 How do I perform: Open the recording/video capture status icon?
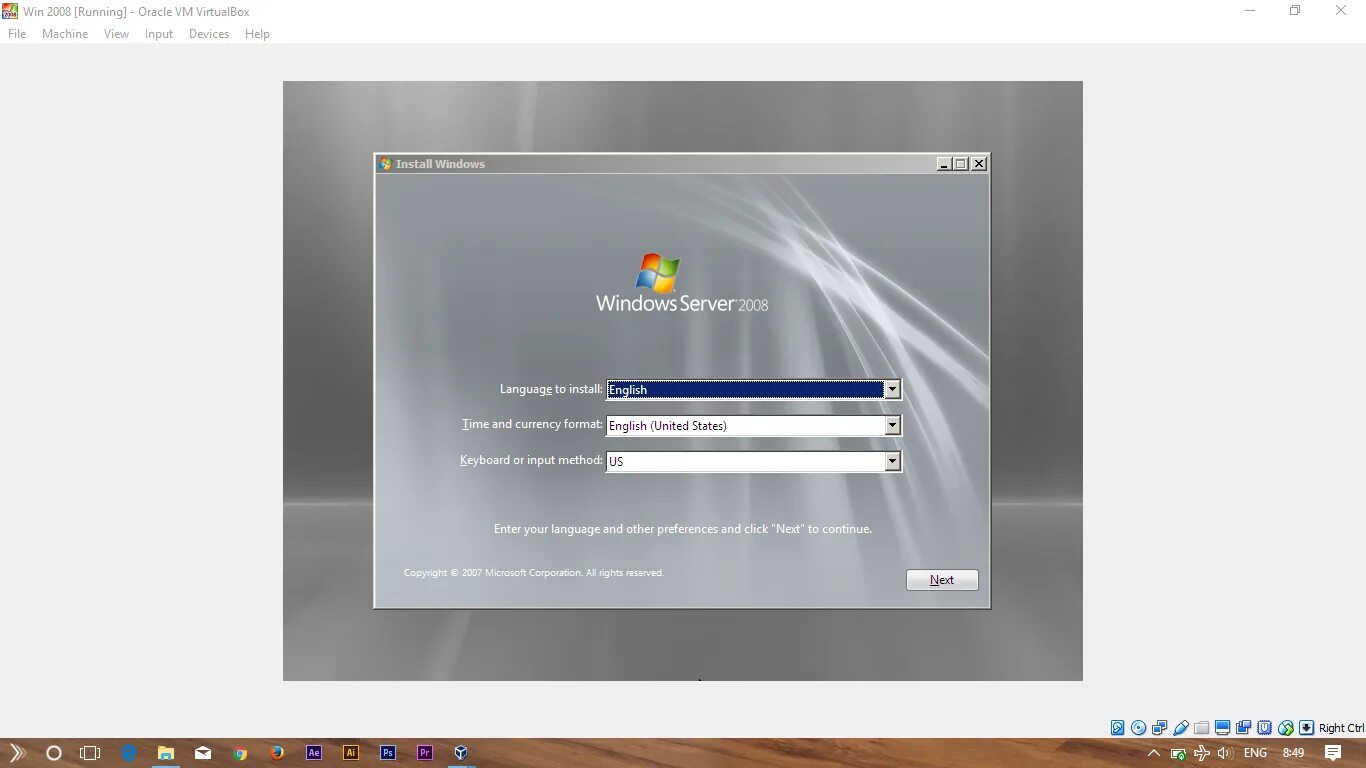[1244, 728]
